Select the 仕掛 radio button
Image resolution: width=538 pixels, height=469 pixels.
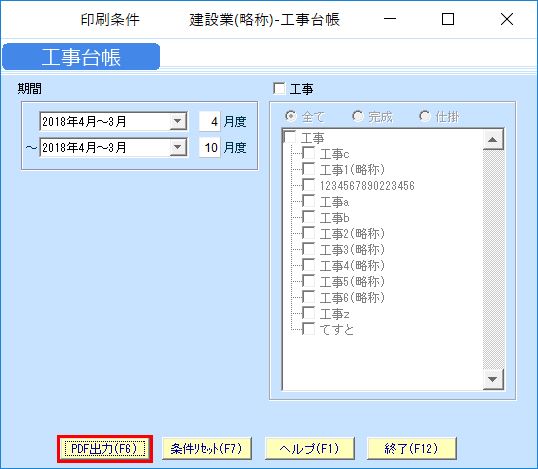(x=425, y=116)
